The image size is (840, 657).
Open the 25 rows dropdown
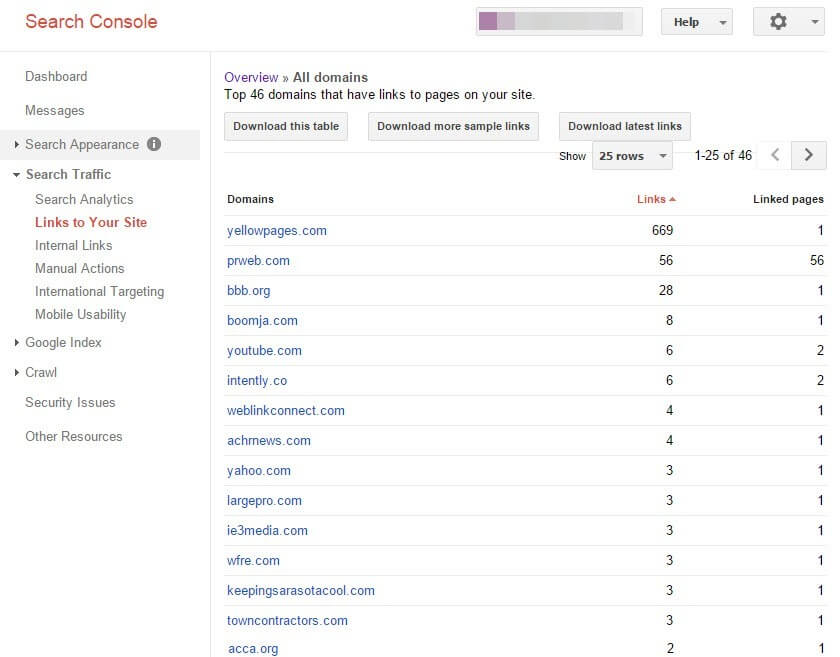(632, 156)
